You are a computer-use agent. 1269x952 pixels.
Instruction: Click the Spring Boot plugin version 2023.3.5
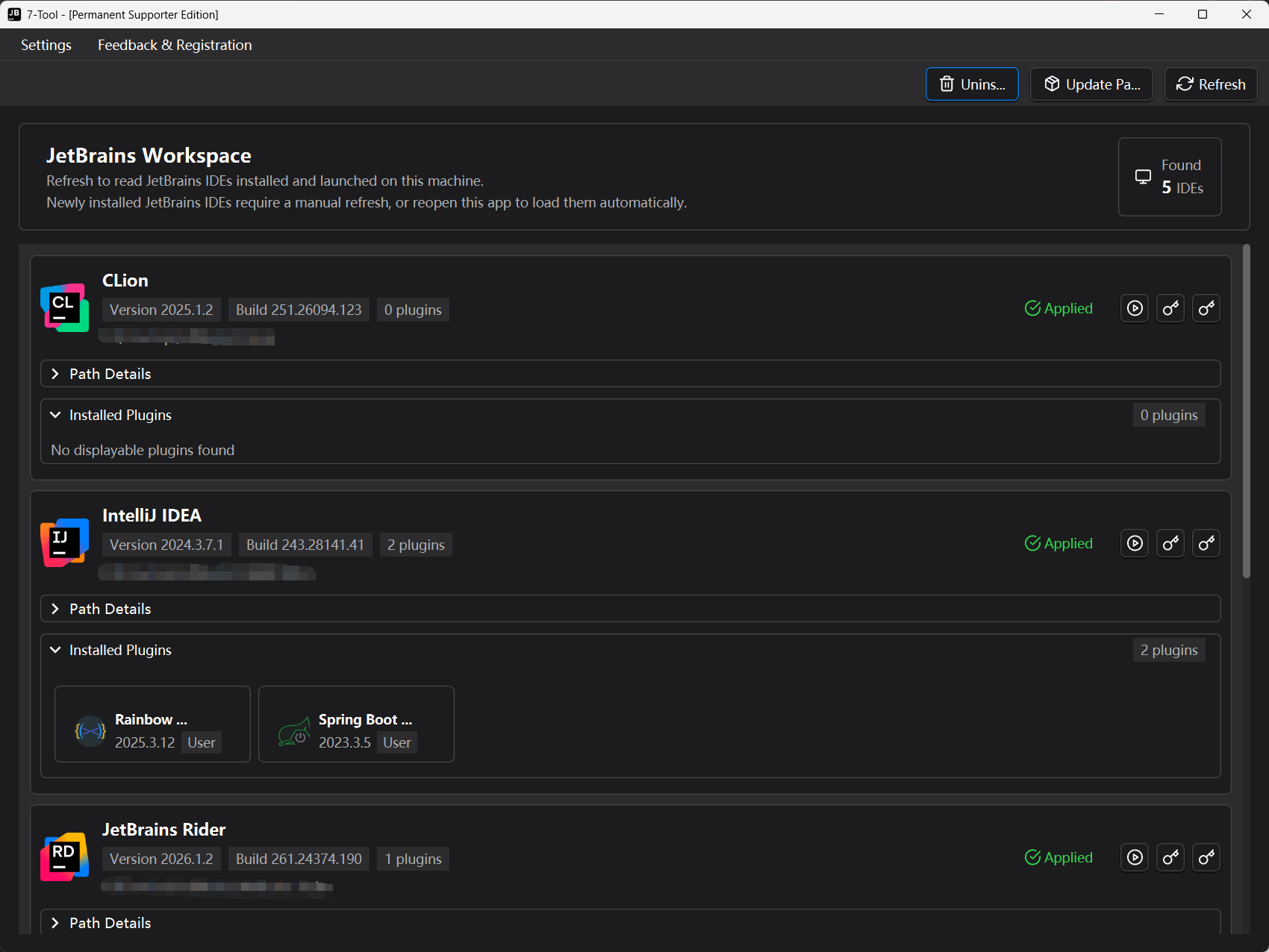pos(345,742)
